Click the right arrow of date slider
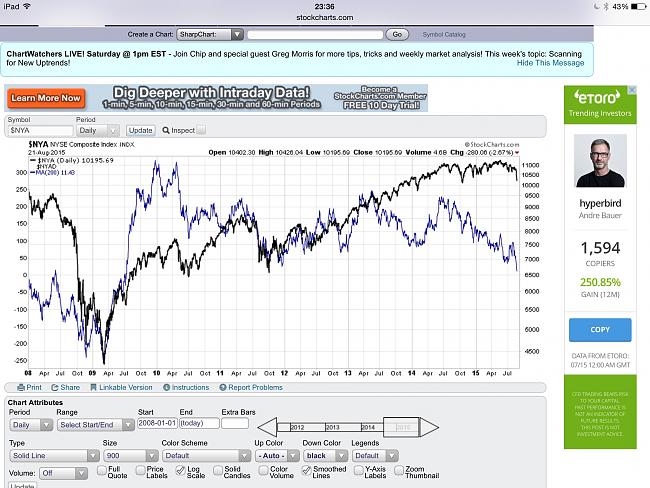The height and width of the screenshot is (488, 650). tap(429, 427)
